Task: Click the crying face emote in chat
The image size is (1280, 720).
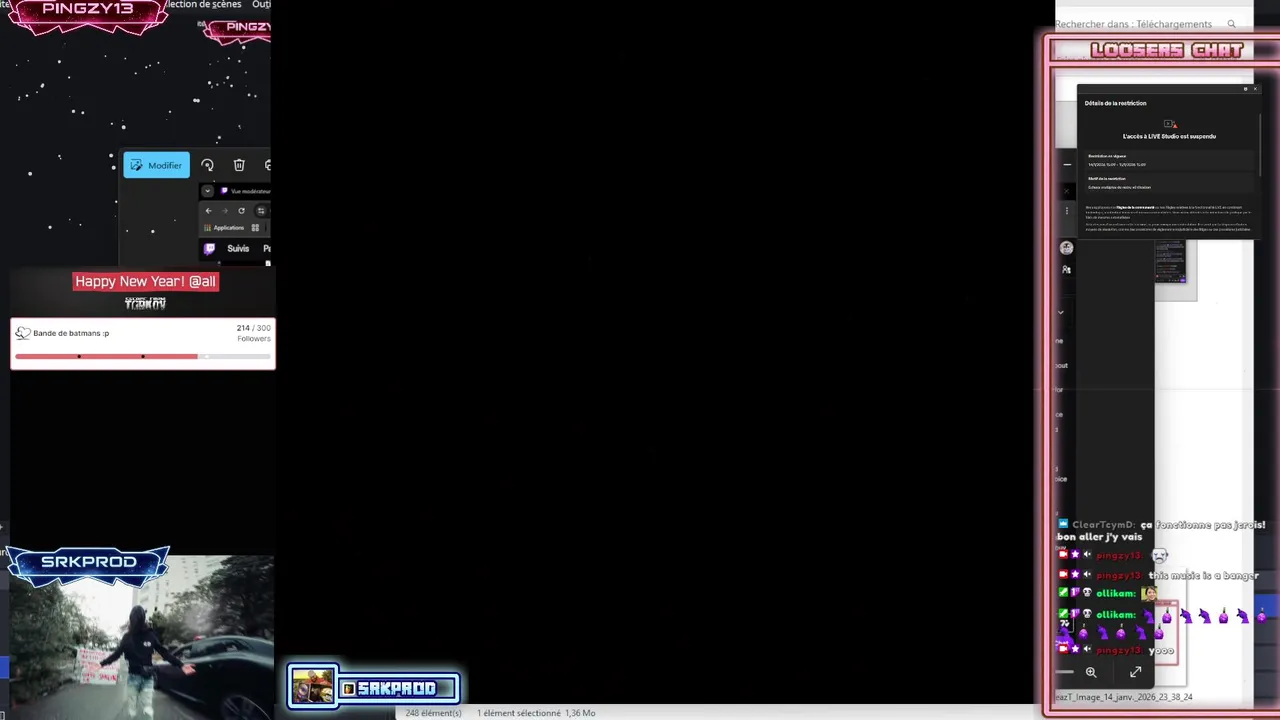Action: [x=1159, y=555]
